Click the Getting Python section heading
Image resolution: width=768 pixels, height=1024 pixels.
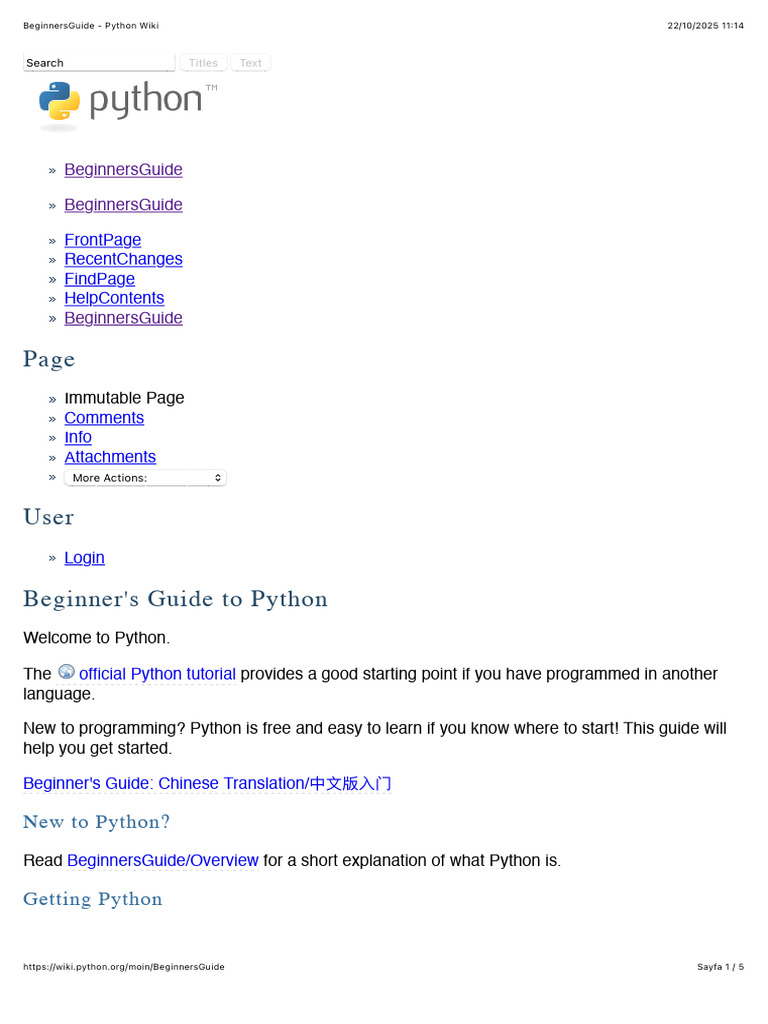(93, 899)
